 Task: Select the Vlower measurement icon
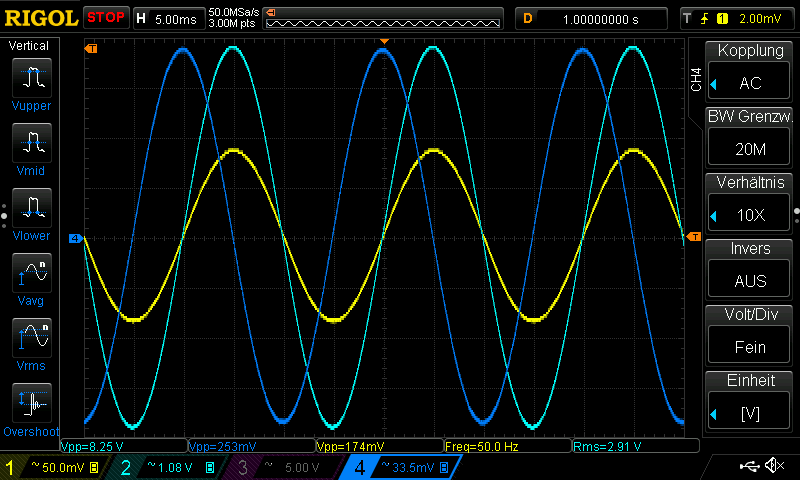(32, 208)
